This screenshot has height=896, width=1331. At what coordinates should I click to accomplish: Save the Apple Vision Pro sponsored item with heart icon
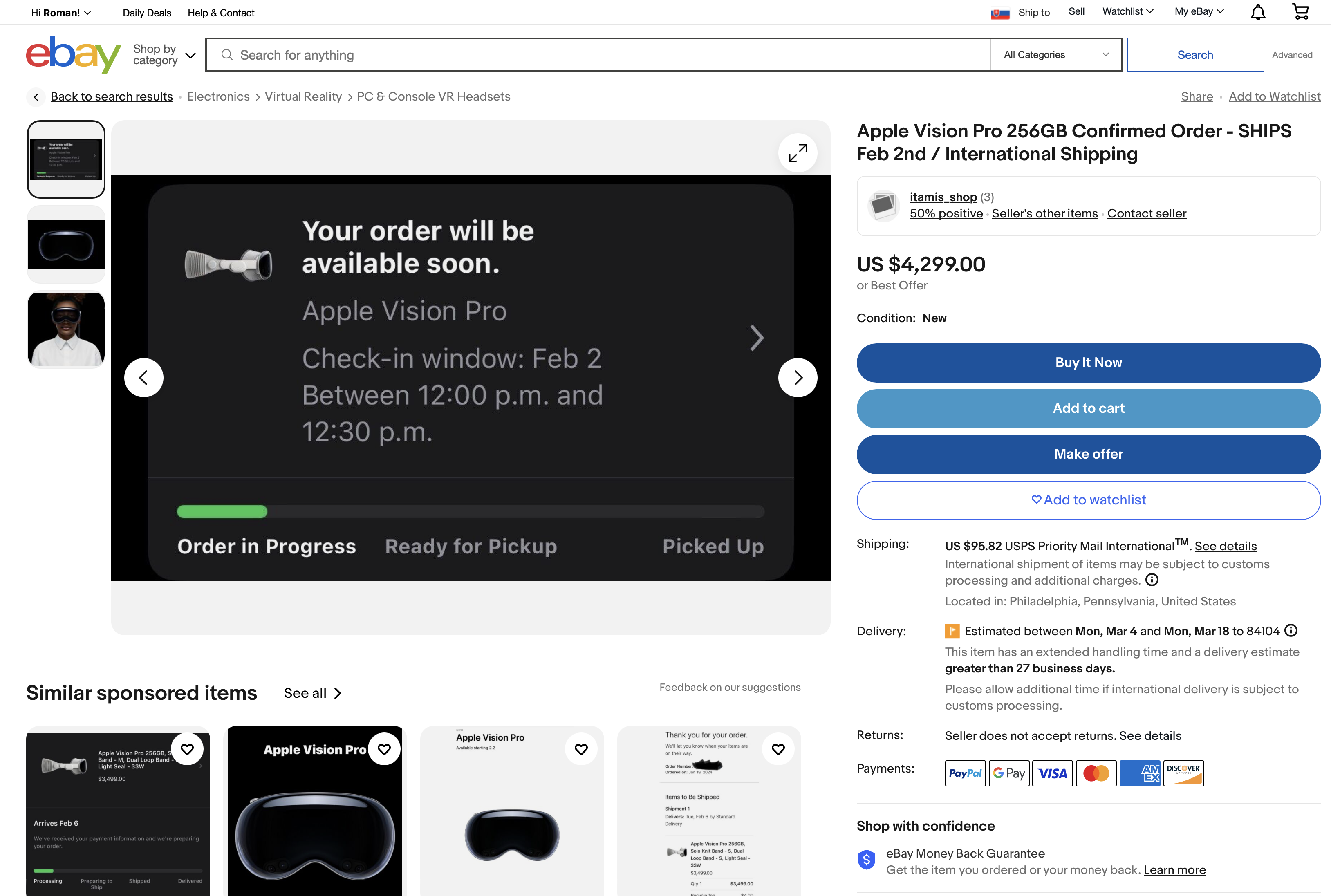[384, 748]
